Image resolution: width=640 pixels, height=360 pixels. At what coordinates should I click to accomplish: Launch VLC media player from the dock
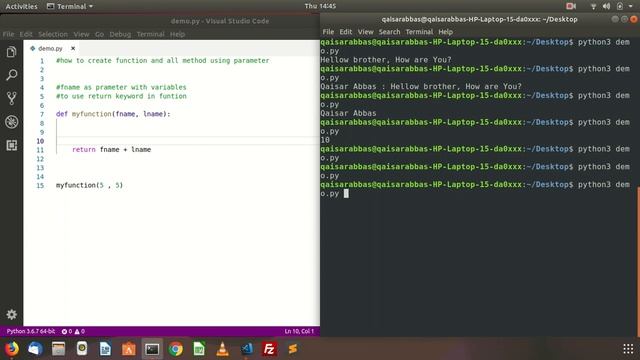tap(222, 349)
